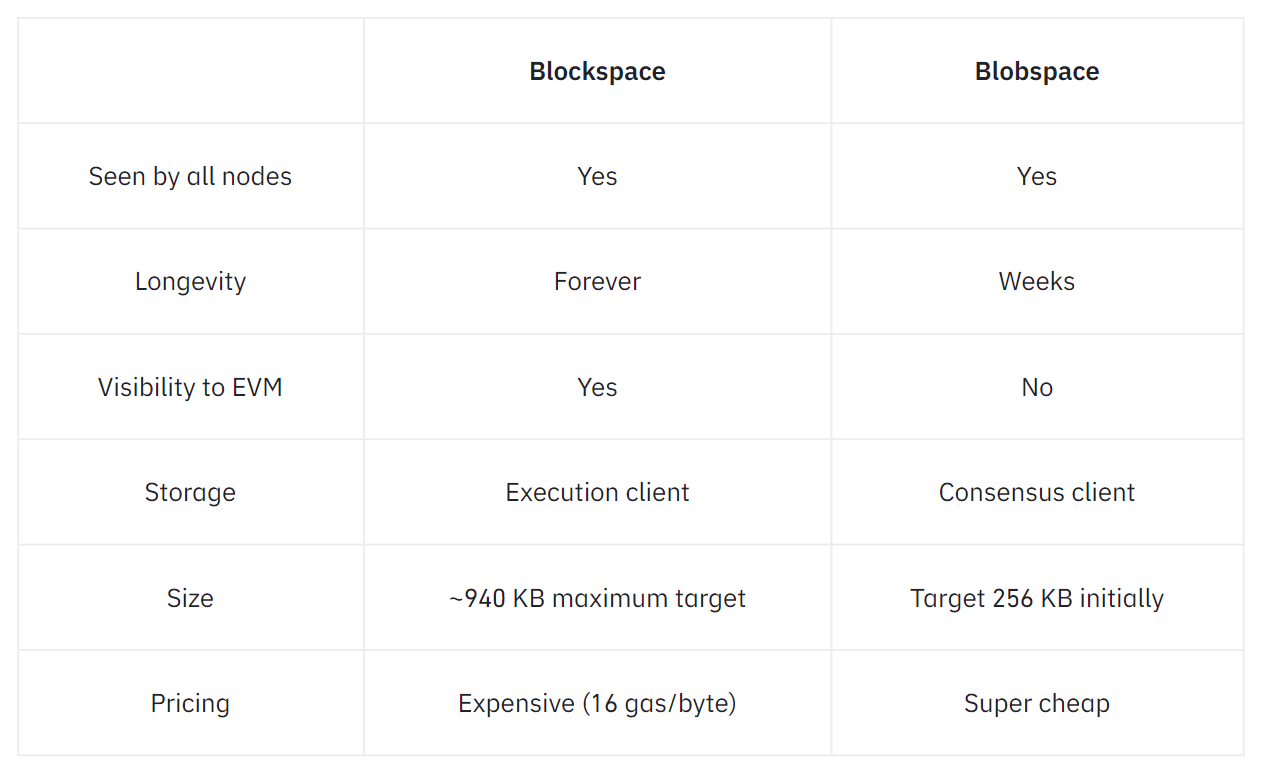
Task: Click the Blobspace column header
Action: click(1037, 72)
